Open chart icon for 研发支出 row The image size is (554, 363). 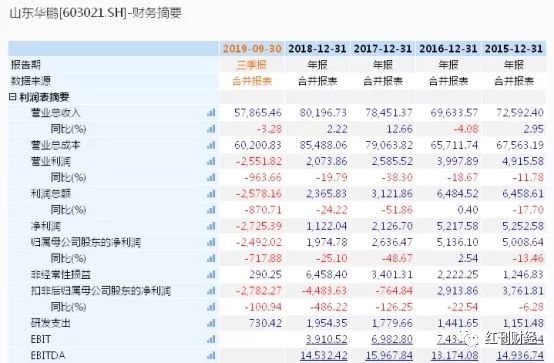211,323
